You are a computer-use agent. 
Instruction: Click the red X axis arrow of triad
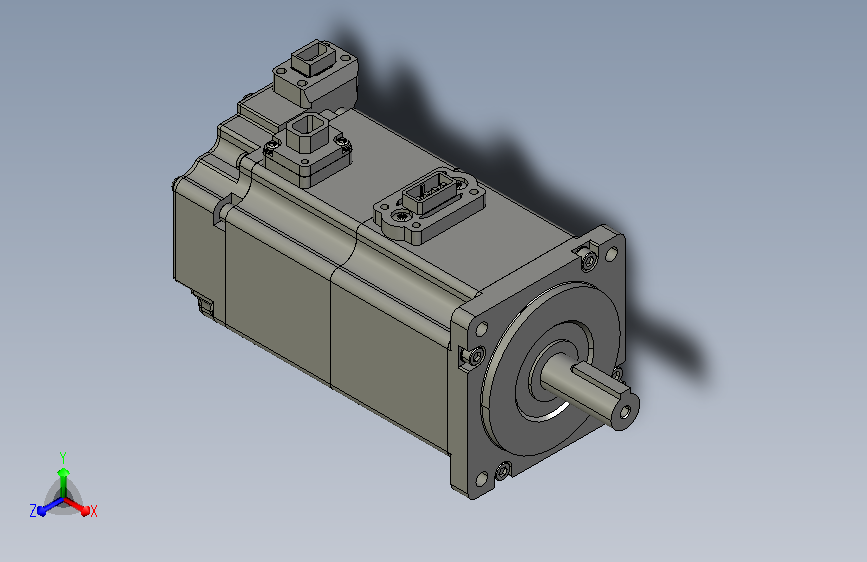click(77, 506)
